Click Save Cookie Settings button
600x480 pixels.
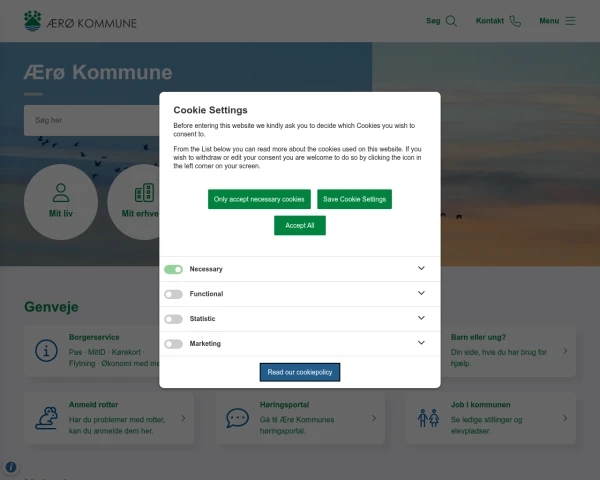point(354,199)
